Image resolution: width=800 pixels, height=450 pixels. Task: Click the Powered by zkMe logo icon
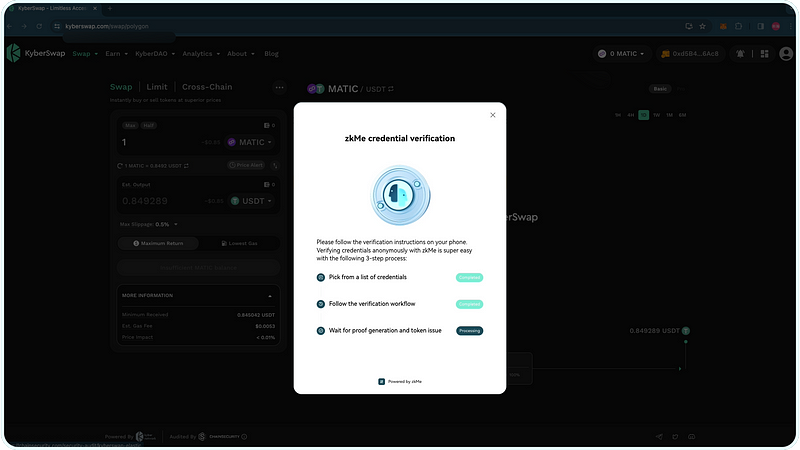click(x=381, y=381)
